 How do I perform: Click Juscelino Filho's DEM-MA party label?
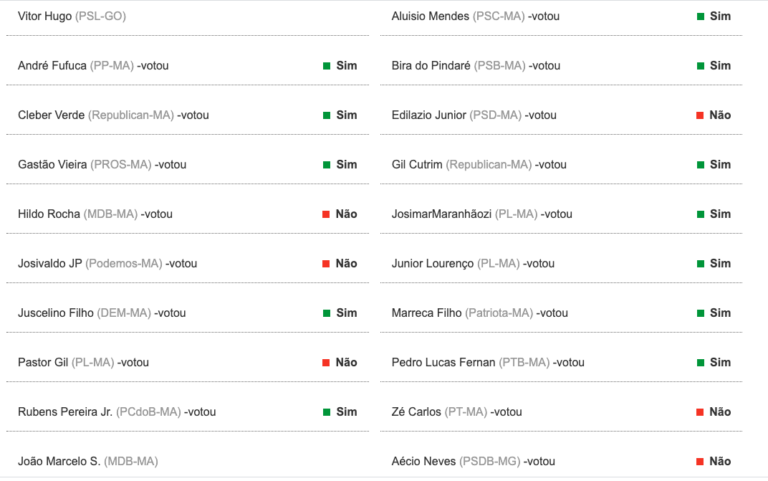(124, 313)
